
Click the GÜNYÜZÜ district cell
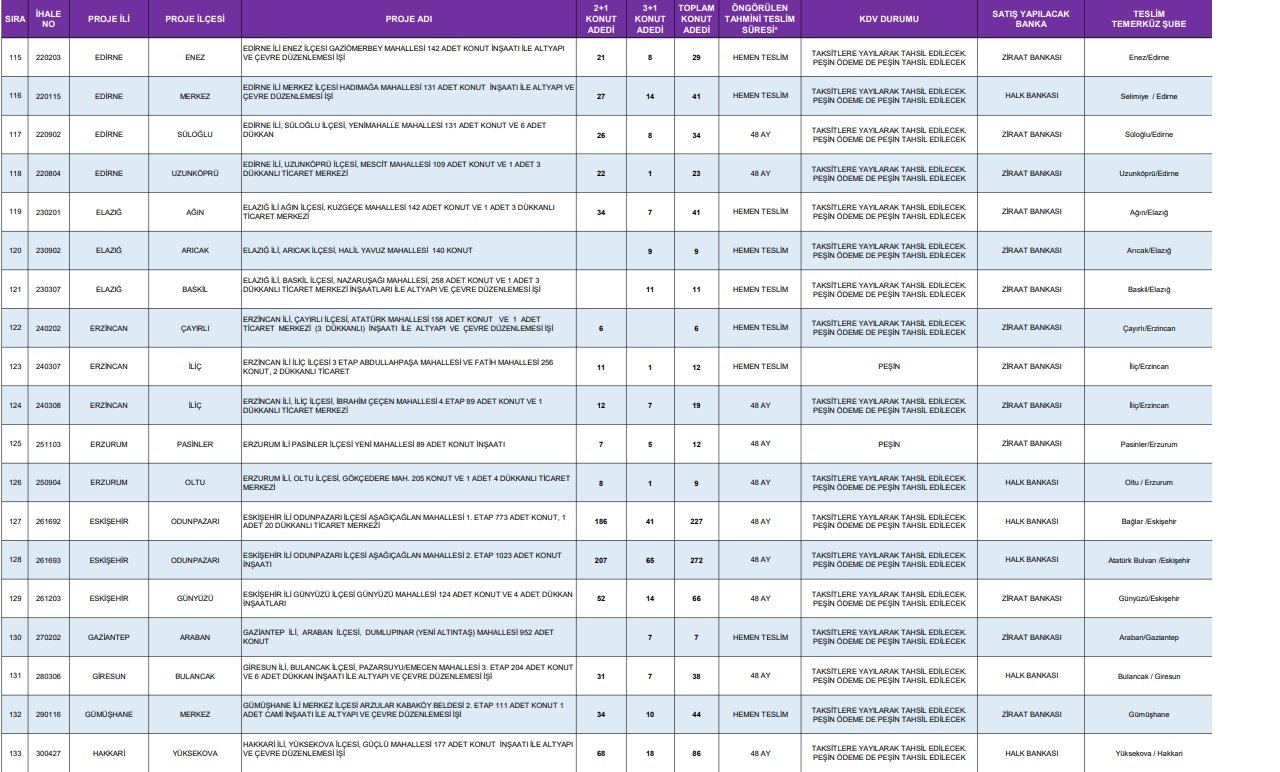(x=196, y=598)
